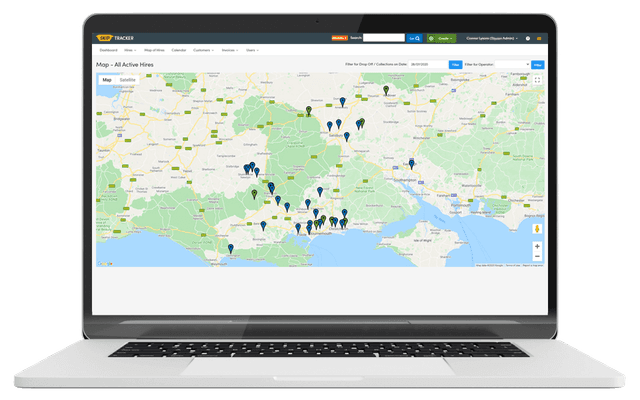Switch map to Satellite view
The image size is (640, 400).
128,79
